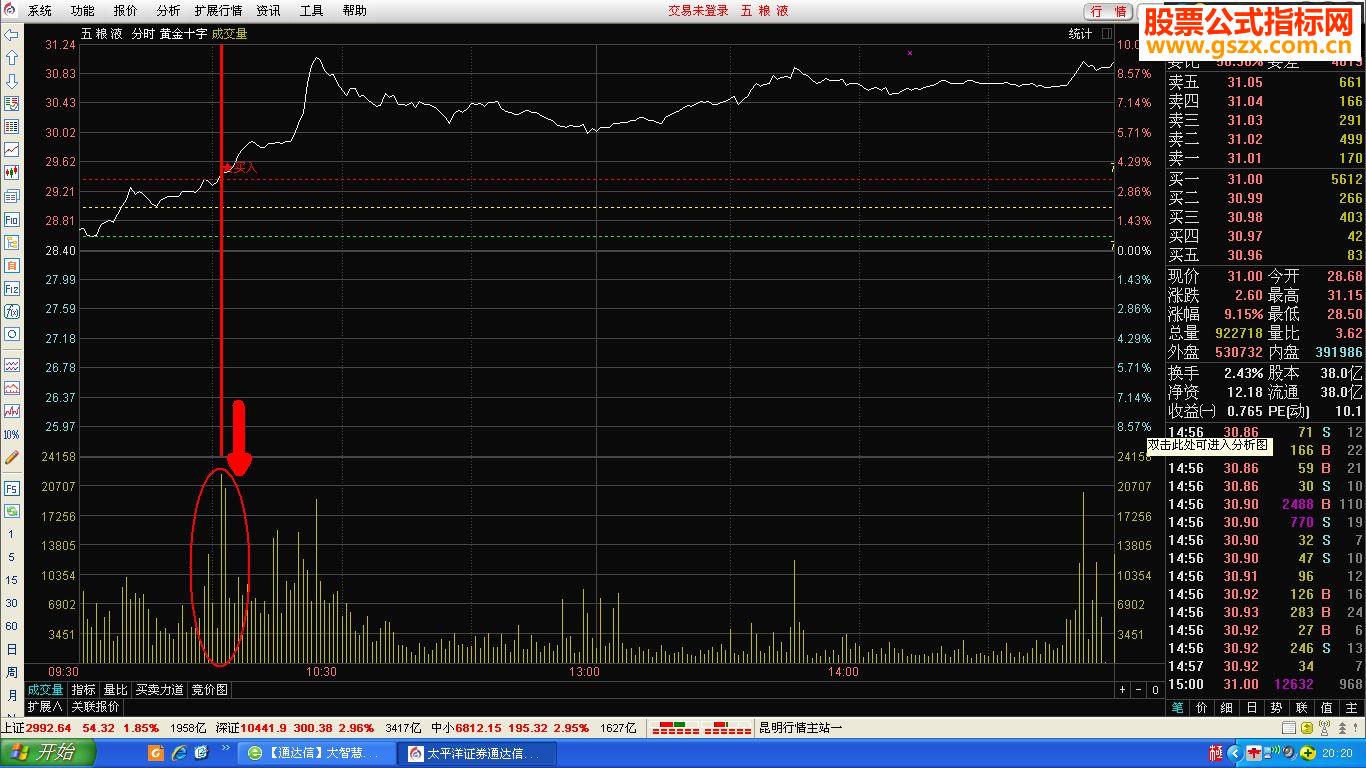Open the 资讯 menu
Screen dimensions: 1366x768
pyautogui.click(x=268, y=11)
